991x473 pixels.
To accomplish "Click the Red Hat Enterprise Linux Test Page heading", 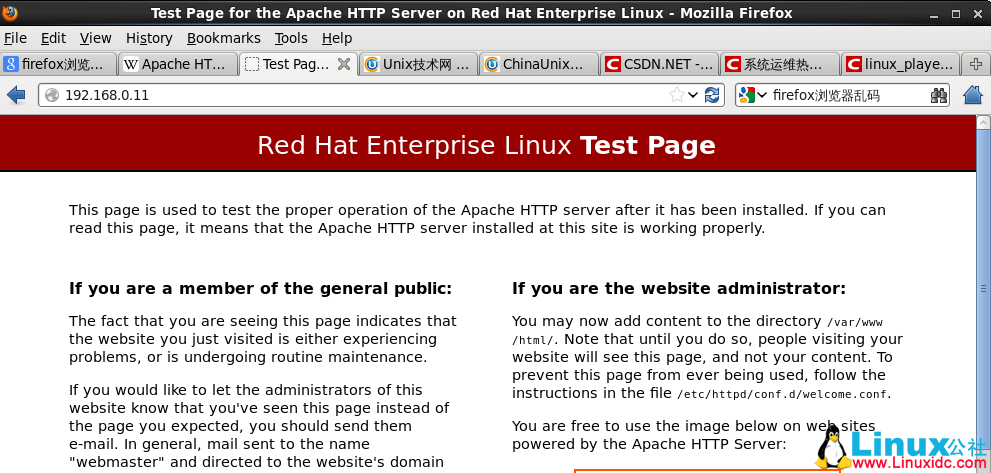I will (486, 145).
